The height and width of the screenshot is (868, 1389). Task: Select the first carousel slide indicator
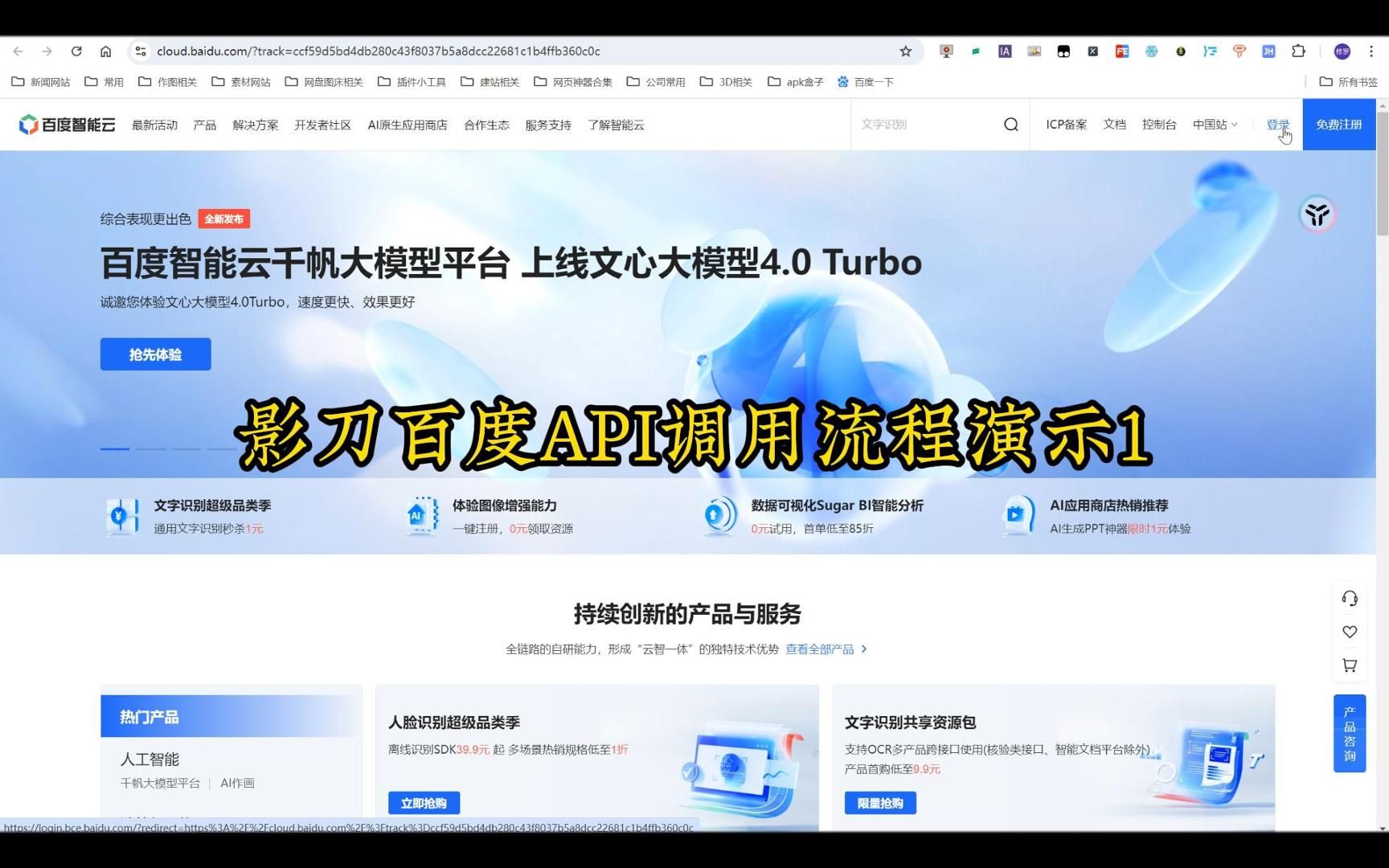(x=115, y=448)
